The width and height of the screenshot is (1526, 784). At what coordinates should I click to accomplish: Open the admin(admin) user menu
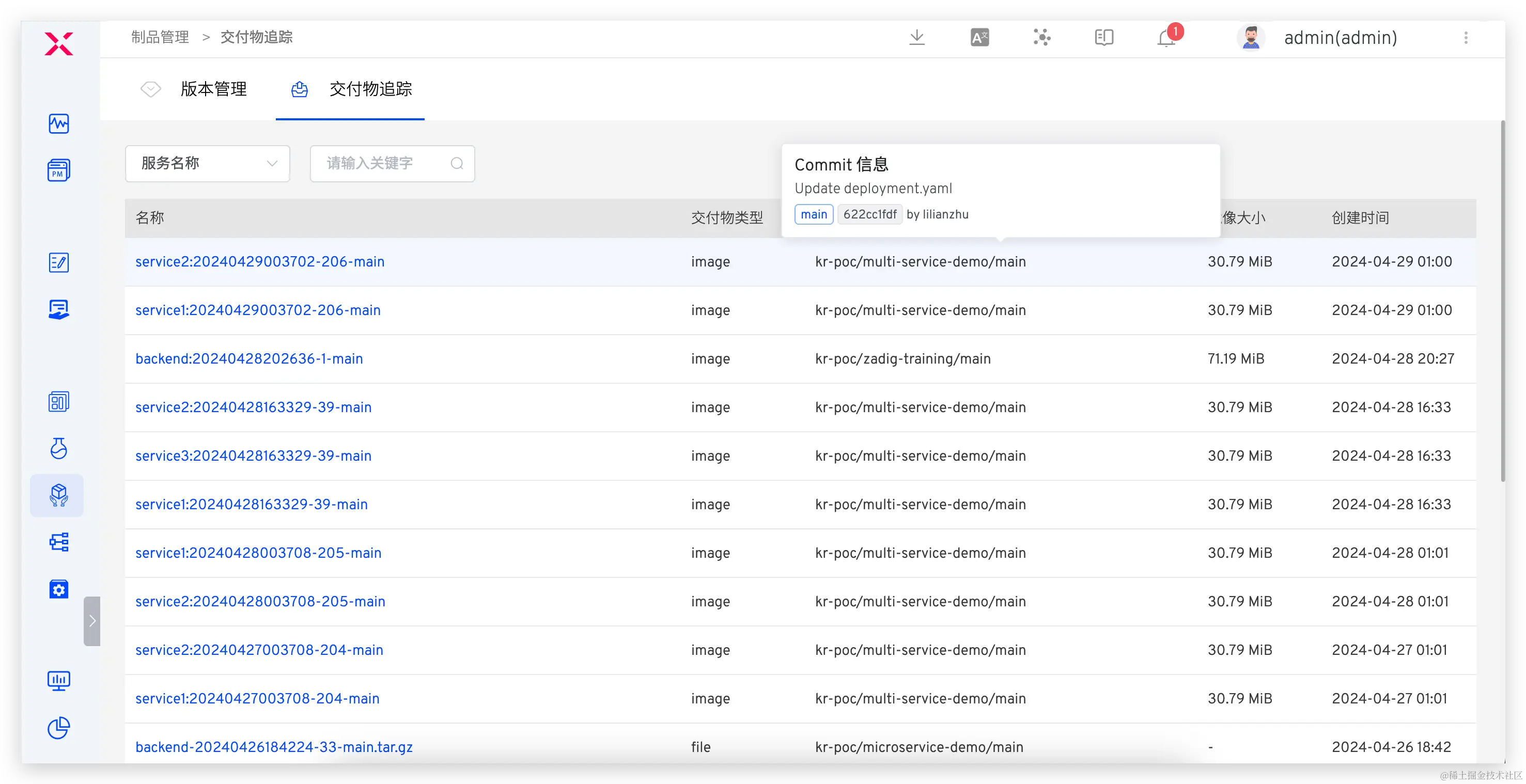coord(1340,38)
